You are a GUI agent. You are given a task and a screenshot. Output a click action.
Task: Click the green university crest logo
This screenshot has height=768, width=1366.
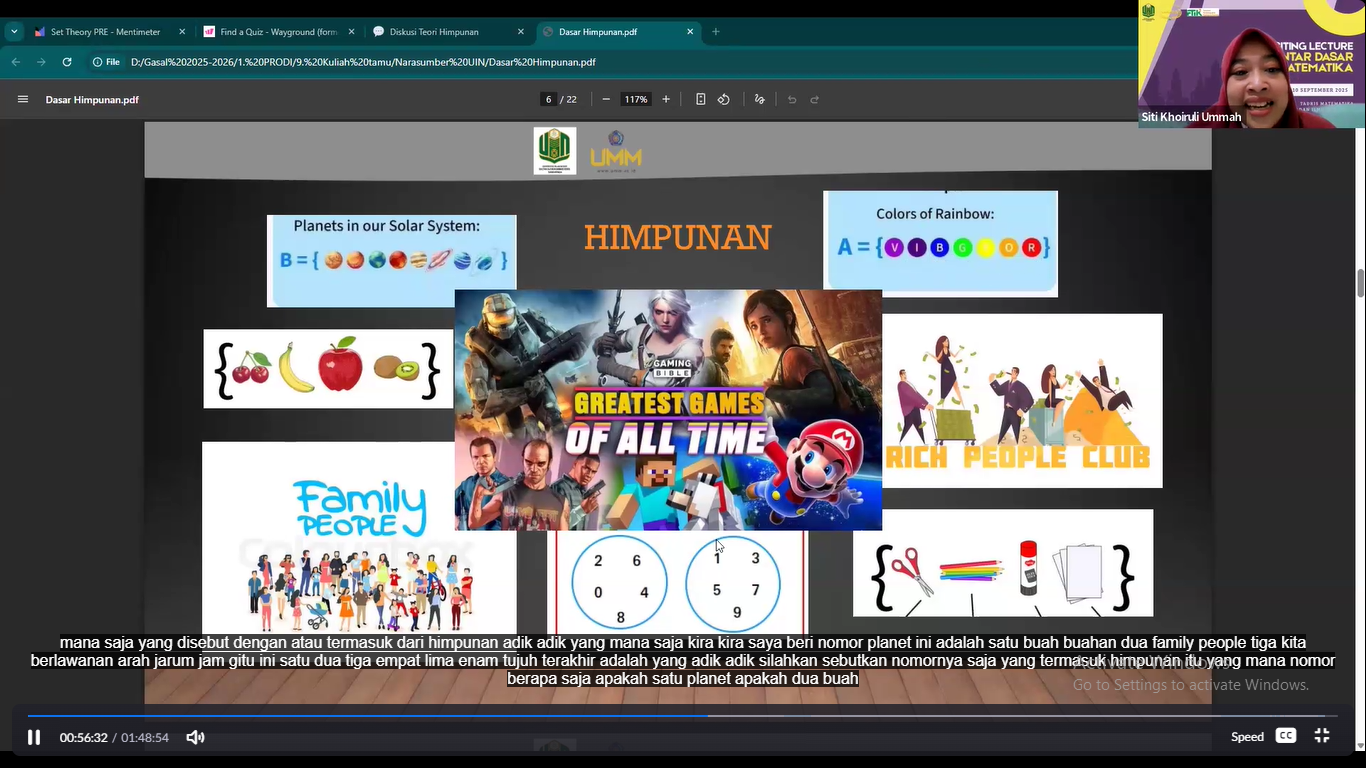click(555, 151)
